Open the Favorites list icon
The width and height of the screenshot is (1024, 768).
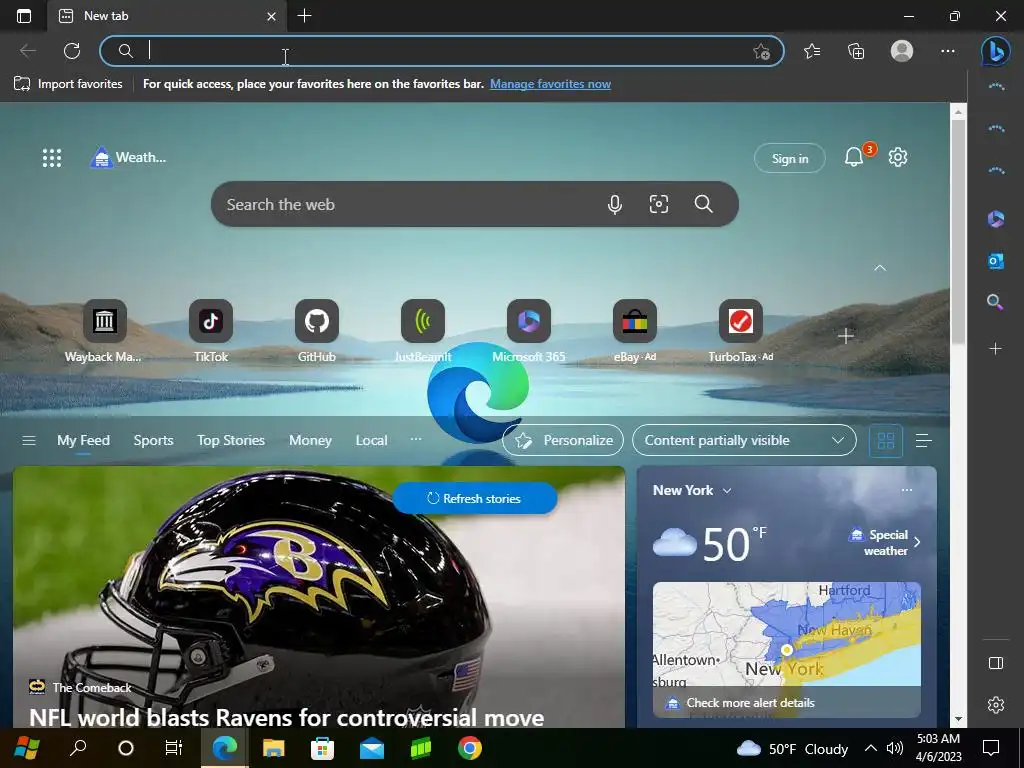[x=812, y=51]
